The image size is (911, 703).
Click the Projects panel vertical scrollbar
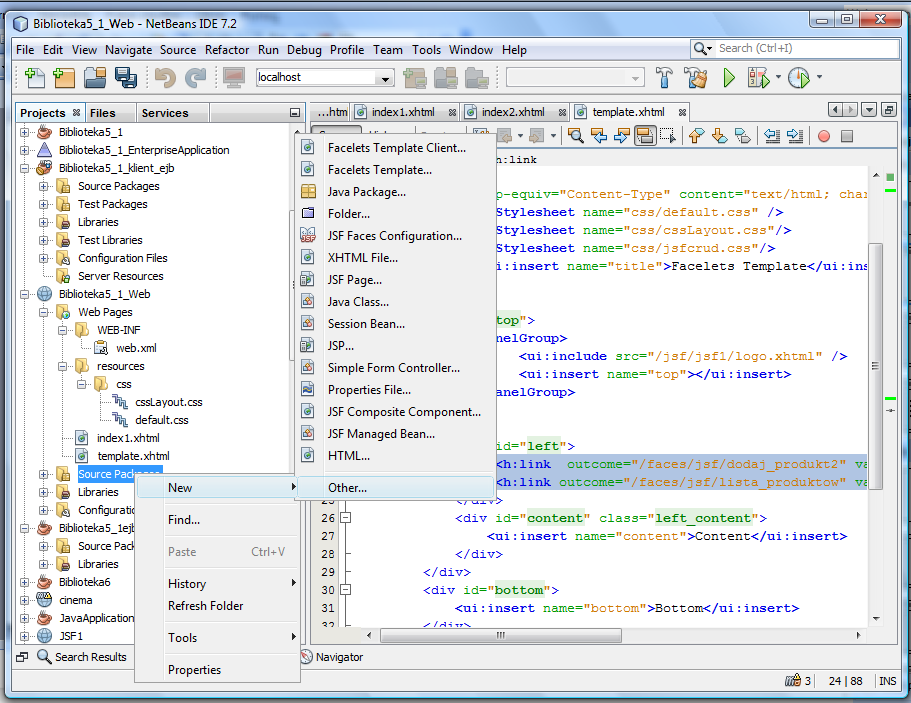(292, 285)
